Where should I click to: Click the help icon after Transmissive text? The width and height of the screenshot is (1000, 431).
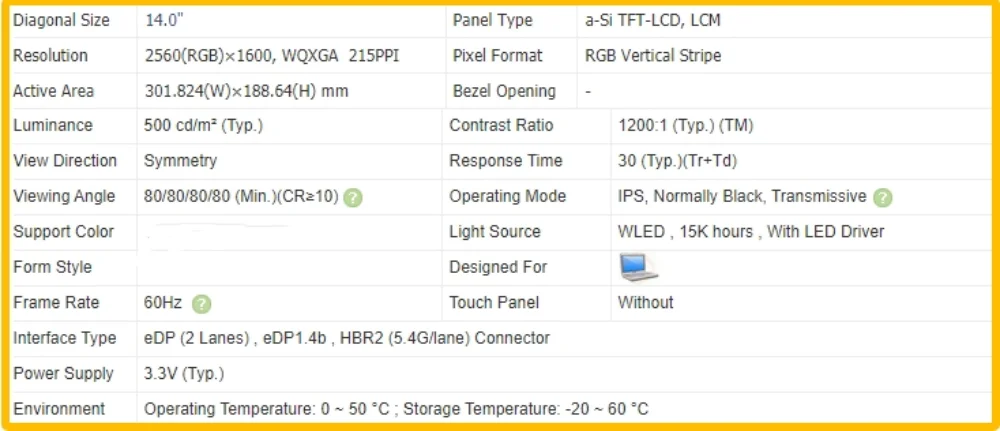pos(883,197)
